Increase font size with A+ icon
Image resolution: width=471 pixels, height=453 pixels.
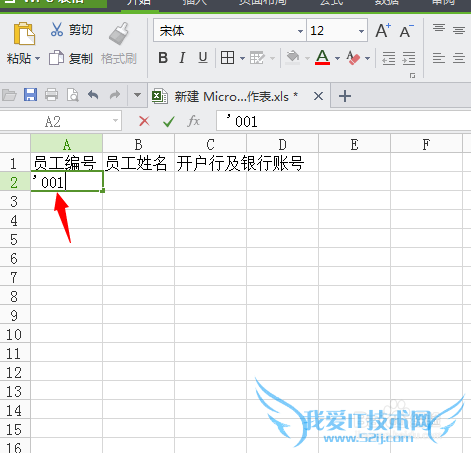(383, 31)
